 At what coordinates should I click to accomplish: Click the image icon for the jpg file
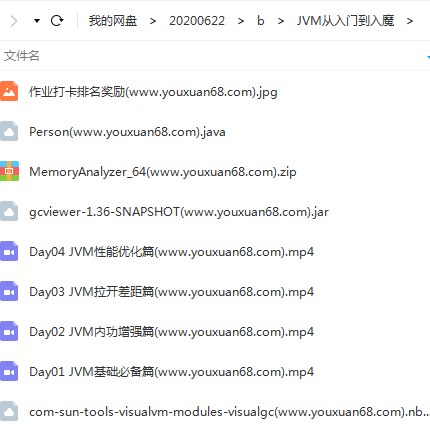tap(9, 91)
